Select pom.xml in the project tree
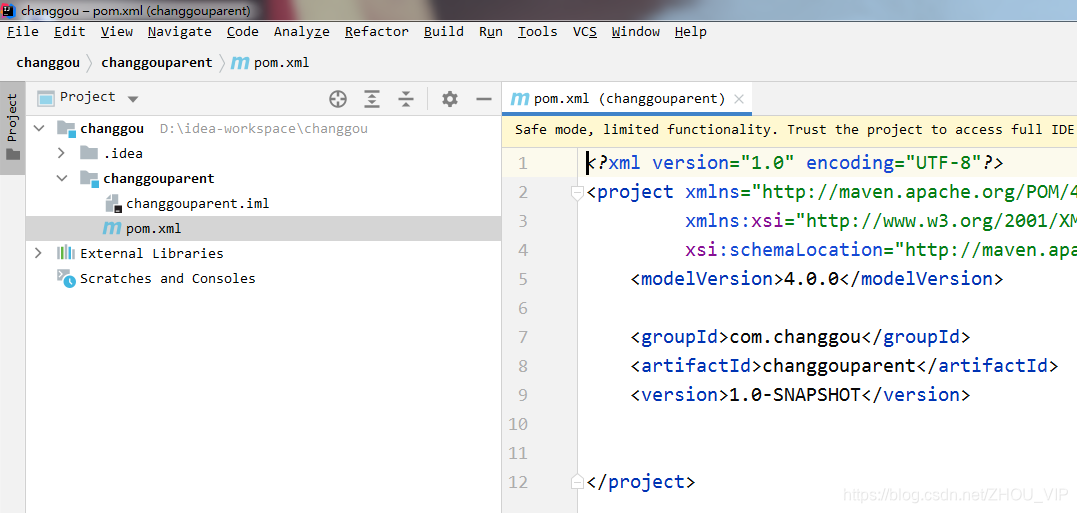1077x513 pixels. (x=154, y=229)
